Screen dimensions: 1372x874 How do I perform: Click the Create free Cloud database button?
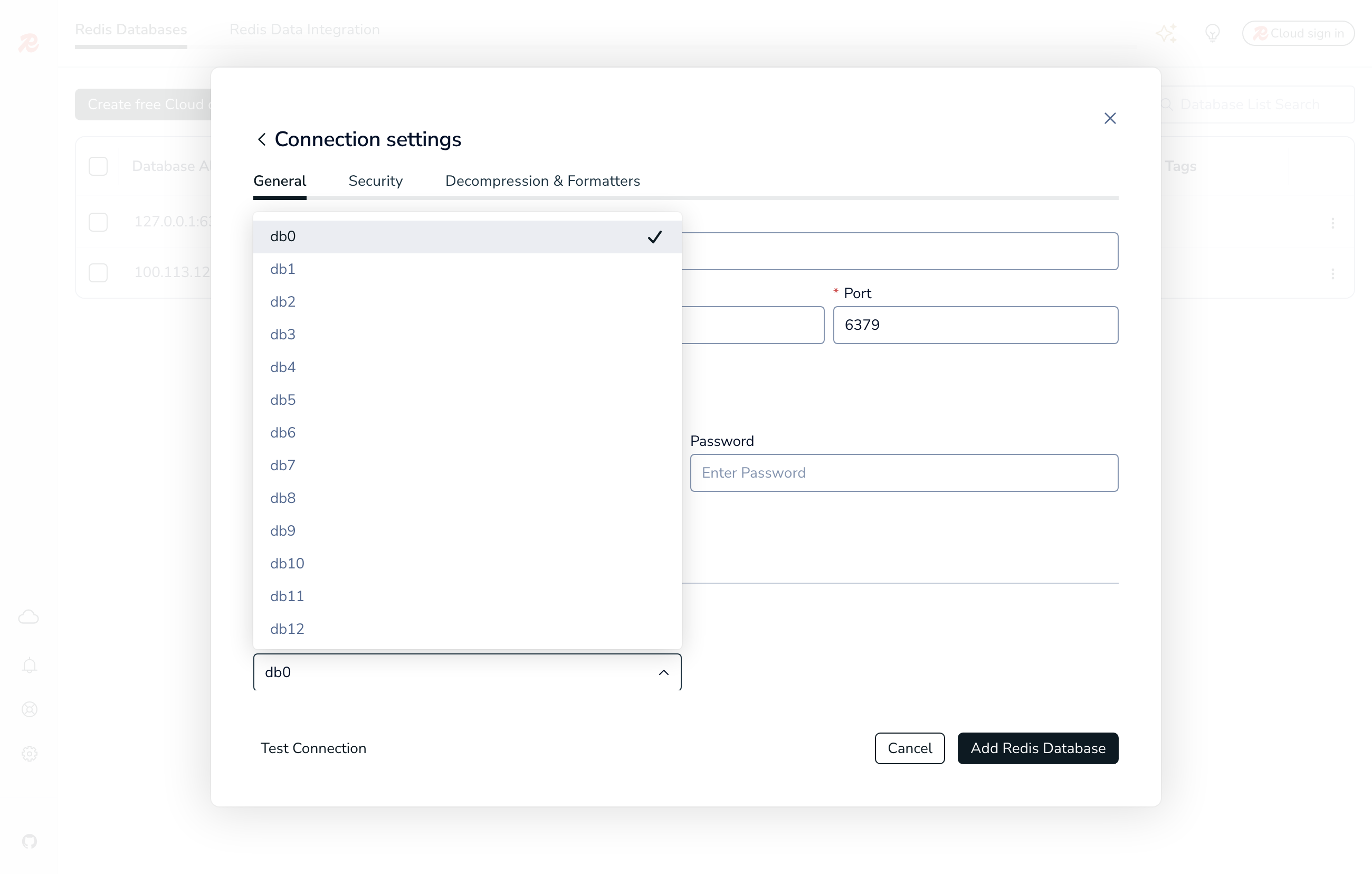(x=144, y=104)
